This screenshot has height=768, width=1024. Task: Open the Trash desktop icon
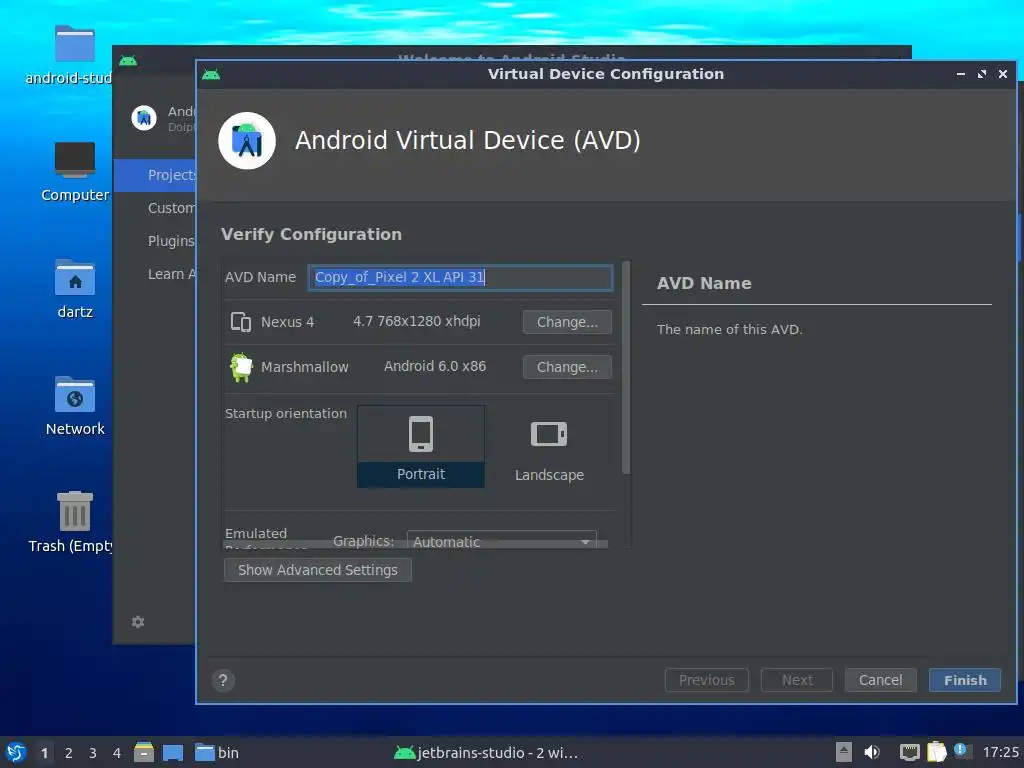point(71,522)
